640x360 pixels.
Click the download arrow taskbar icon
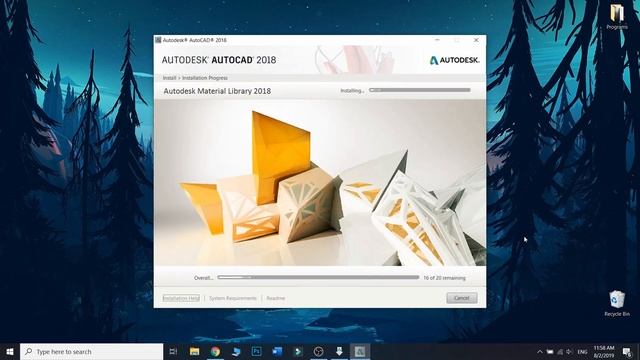click(x=339, y=351)
